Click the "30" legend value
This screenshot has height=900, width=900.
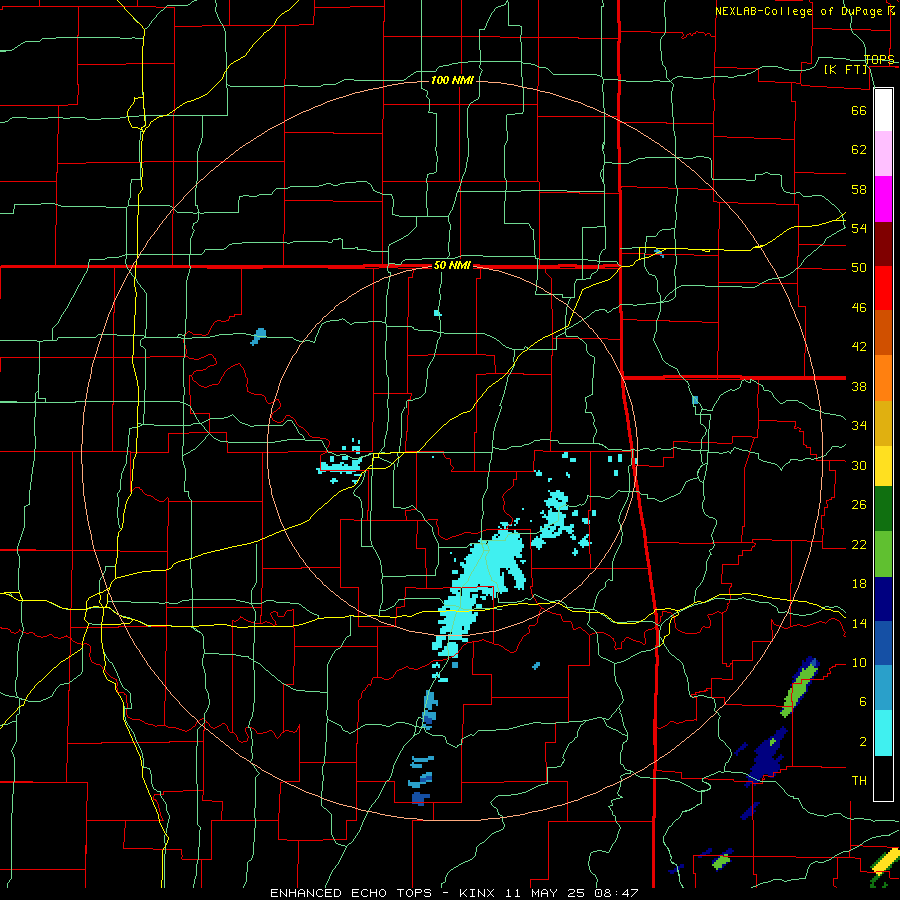(859, 465)
